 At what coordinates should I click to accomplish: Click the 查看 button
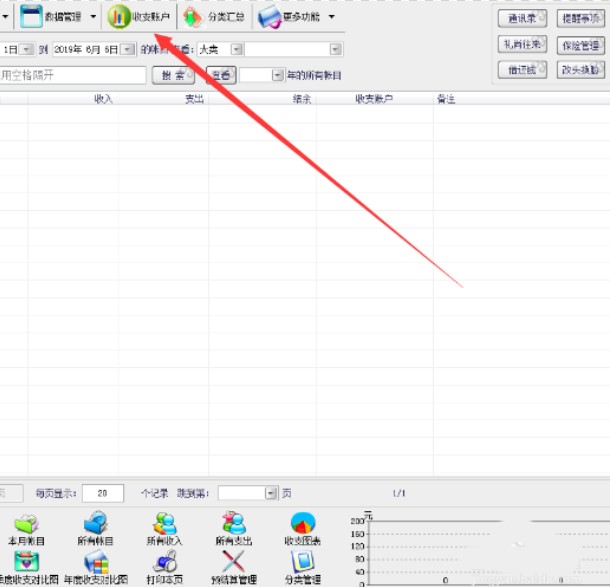221,75
